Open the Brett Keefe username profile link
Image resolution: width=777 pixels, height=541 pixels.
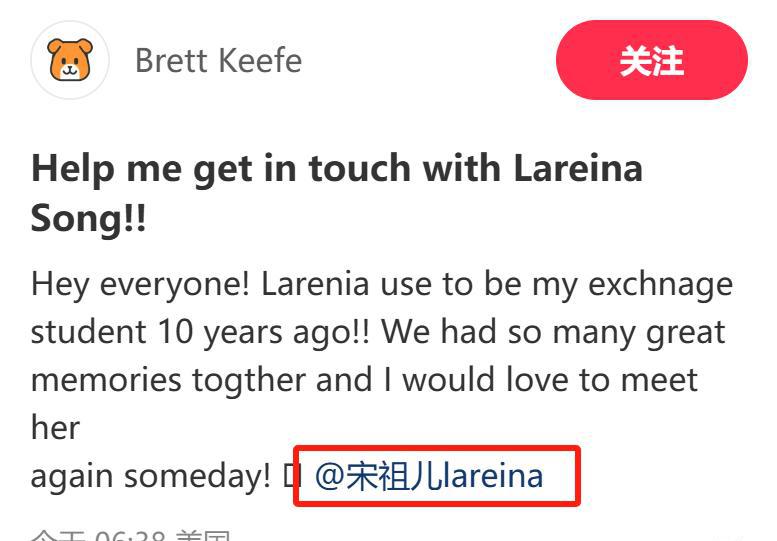pos(219,61)
